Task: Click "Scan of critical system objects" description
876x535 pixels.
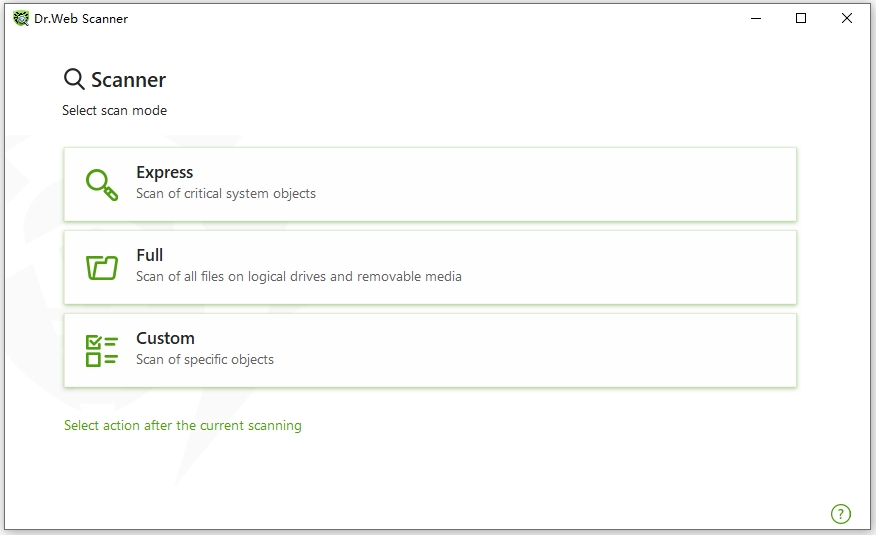Action: (x=226, y=193)
